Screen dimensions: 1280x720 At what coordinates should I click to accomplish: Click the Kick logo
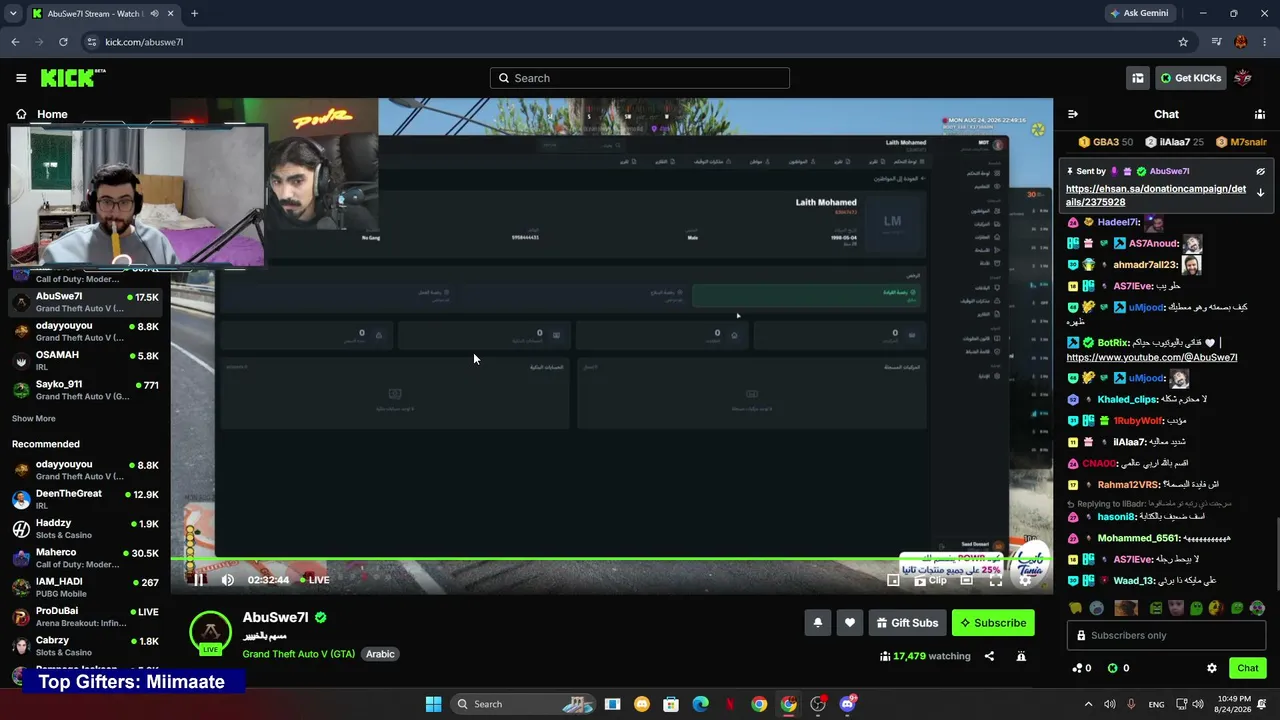(73, 78)
